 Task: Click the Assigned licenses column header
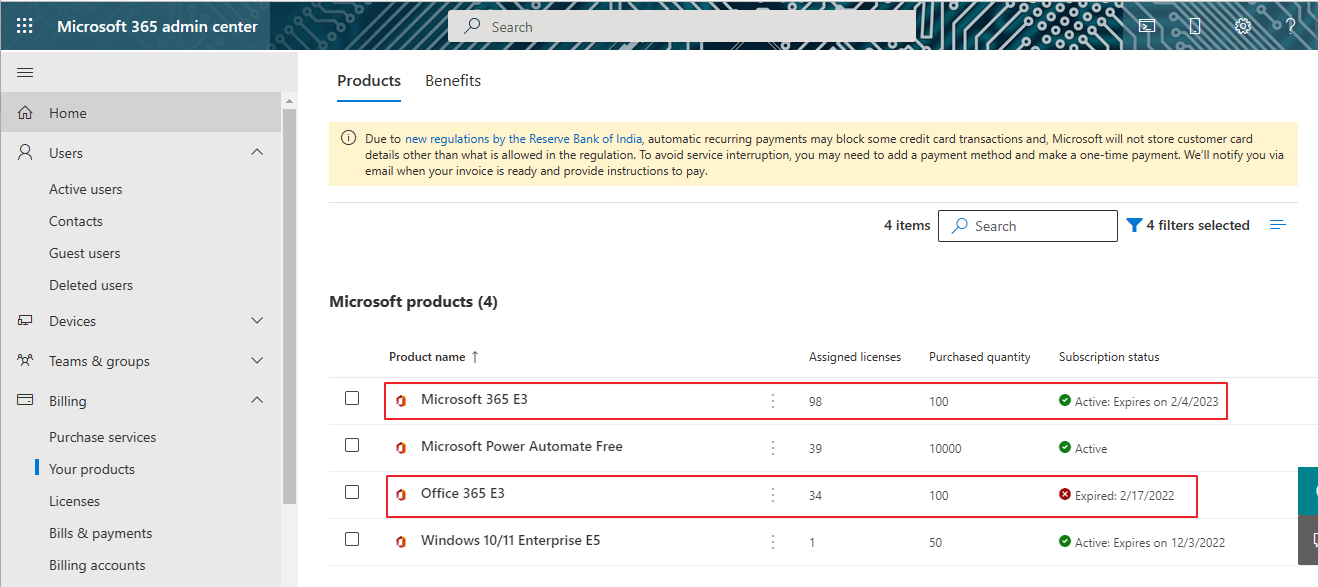tap(855, 357)
